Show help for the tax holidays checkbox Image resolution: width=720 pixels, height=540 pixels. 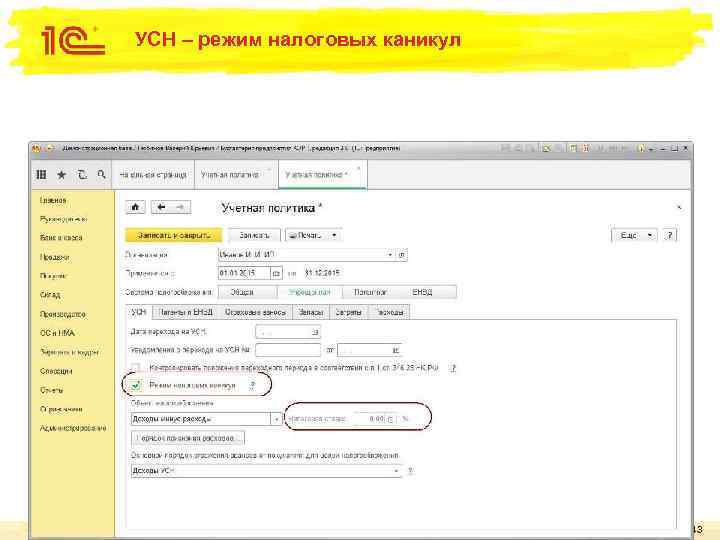point(252,386)
